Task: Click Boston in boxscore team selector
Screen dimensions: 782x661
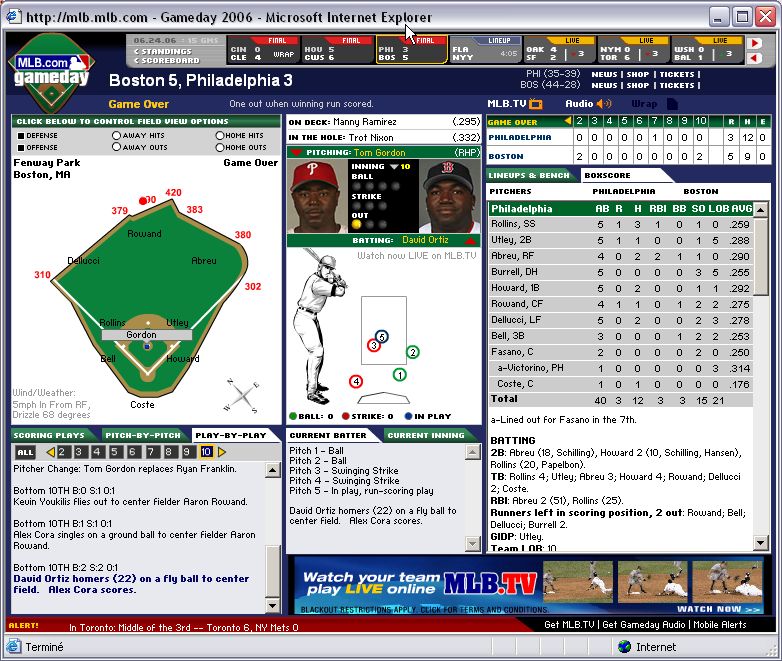Action: (x=701, y=192)
